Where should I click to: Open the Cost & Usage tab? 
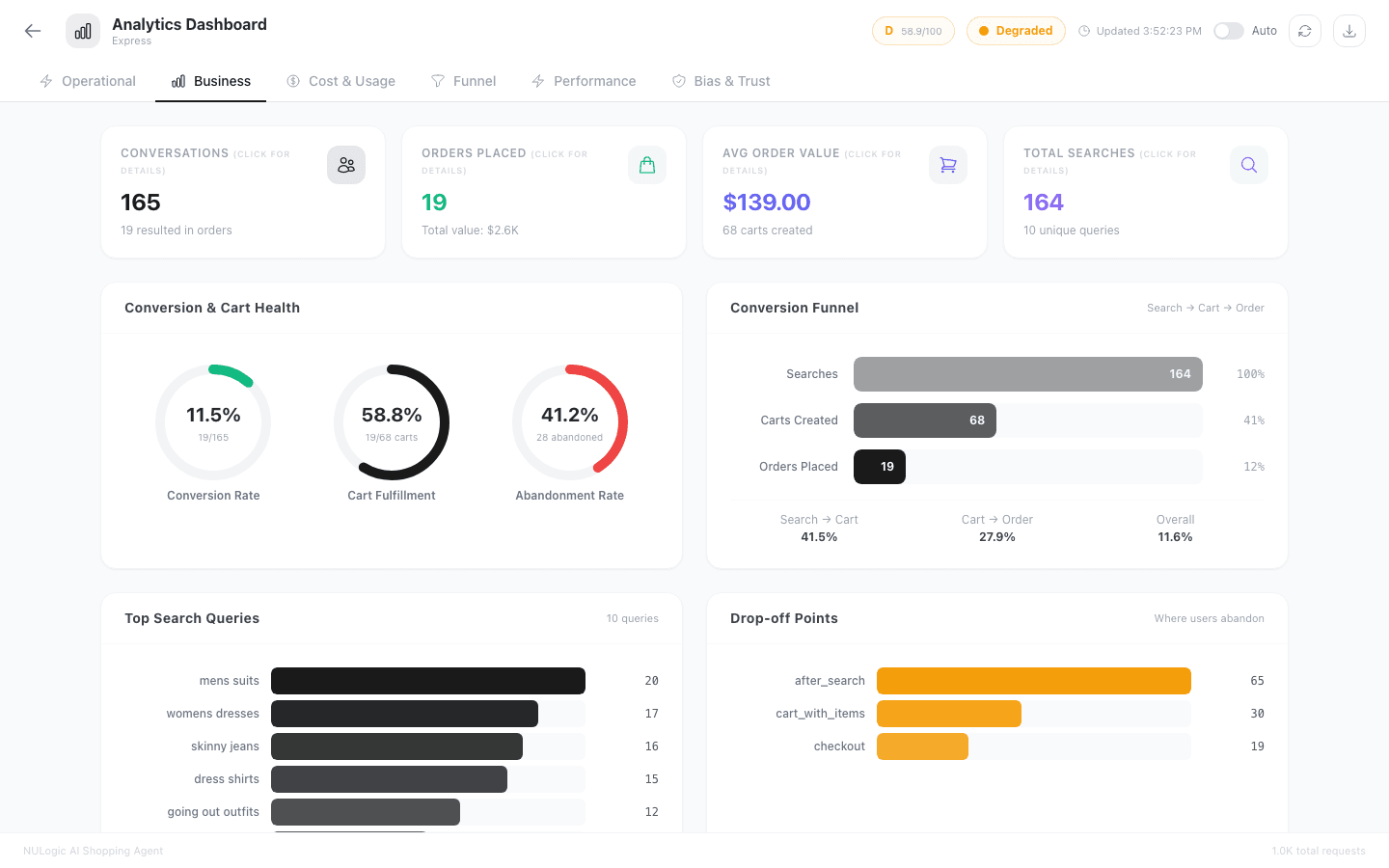(340, 81)
